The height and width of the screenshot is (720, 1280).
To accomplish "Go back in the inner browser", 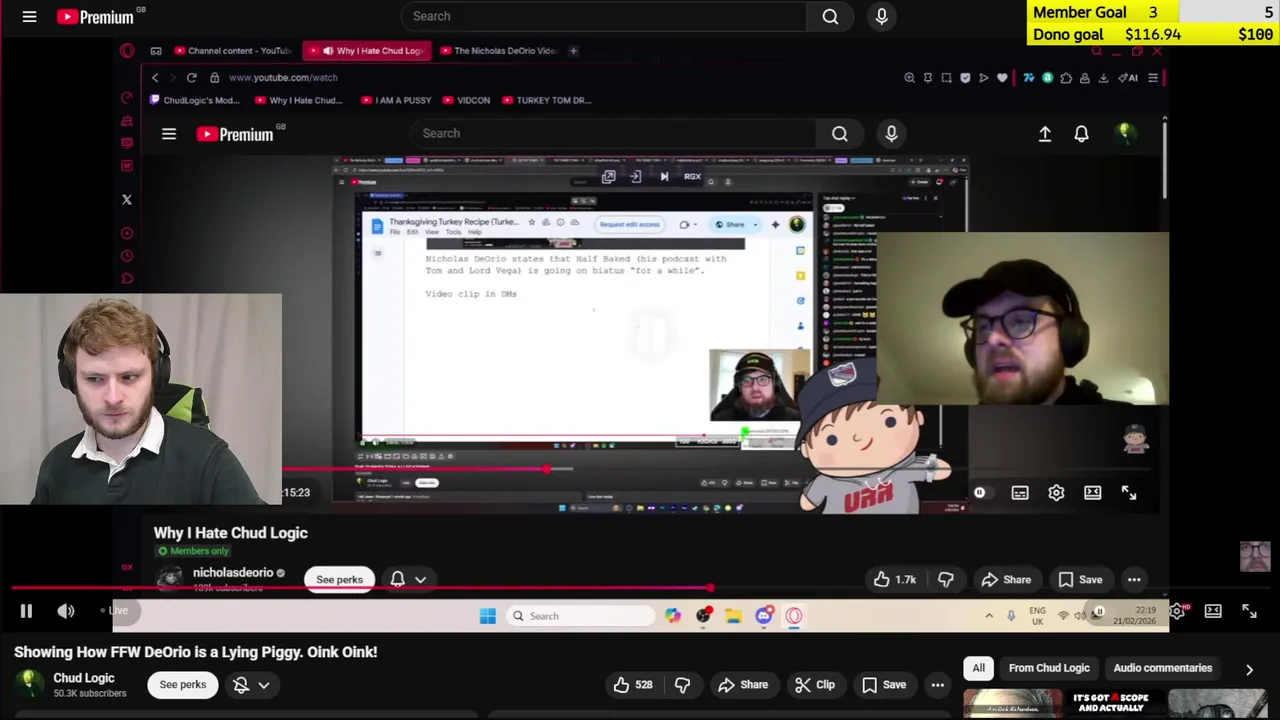I will (x=155, y=77).
